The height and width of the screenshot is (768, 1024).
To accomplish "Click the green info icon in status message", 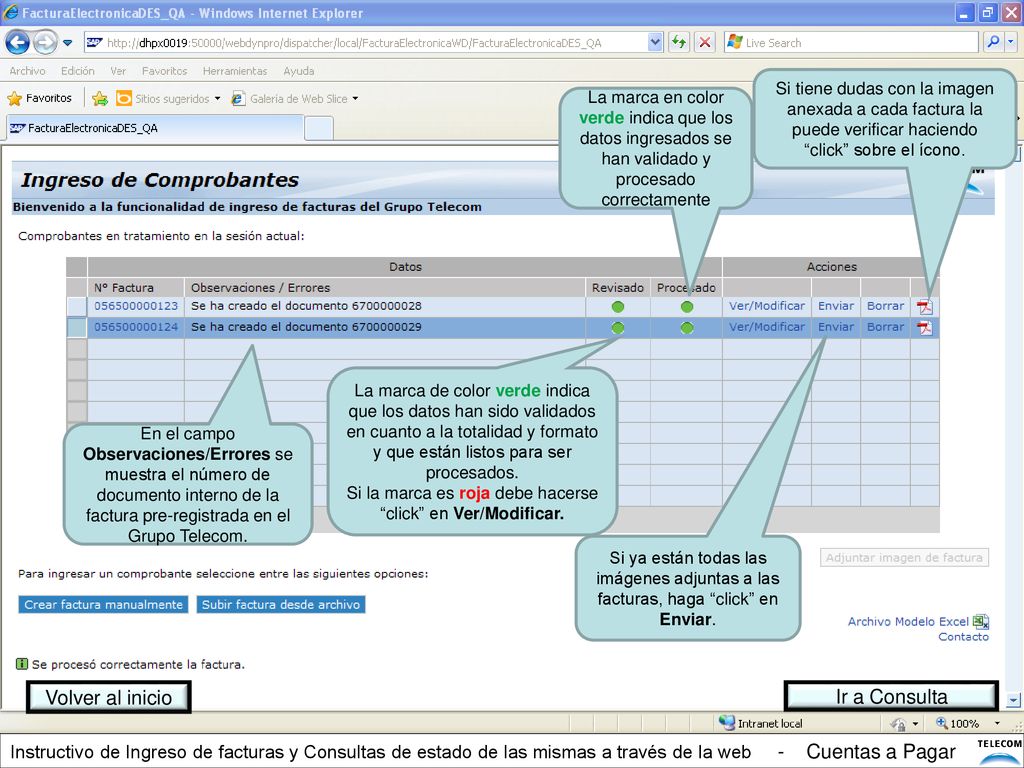I will coord(22,664).
